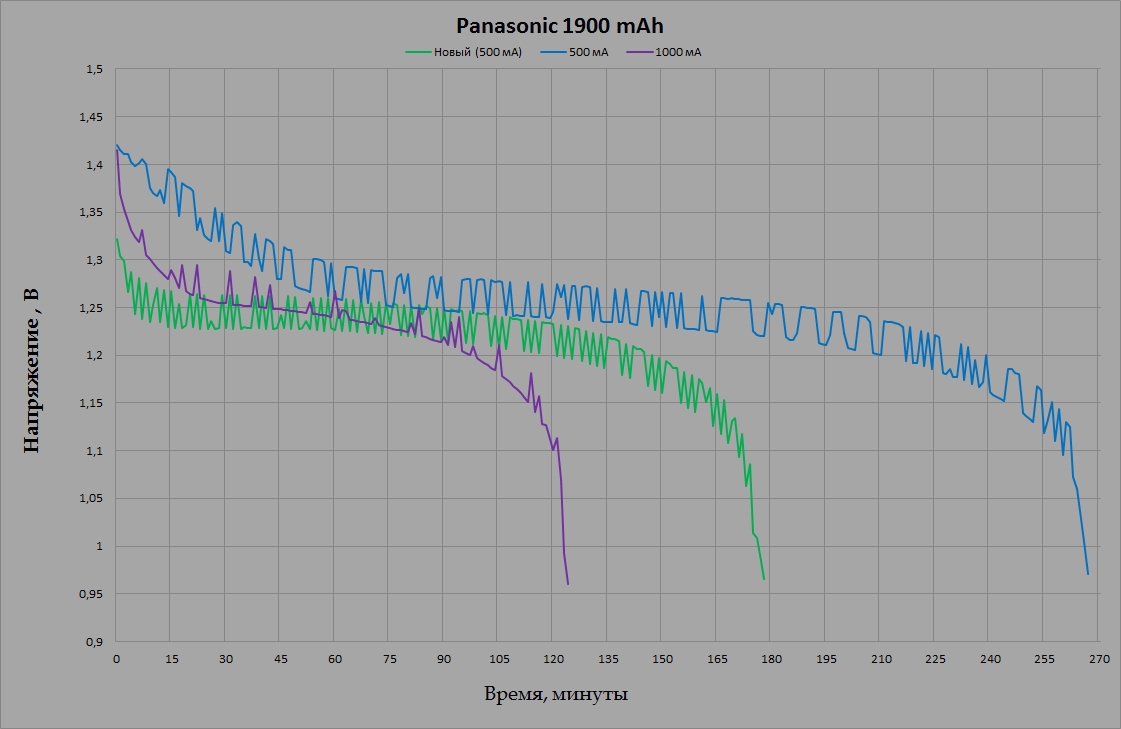Click the 120 tick label on time axis
Viewport: 1121px width, 729px height.
pyautogui.click(x=553, y=658)
